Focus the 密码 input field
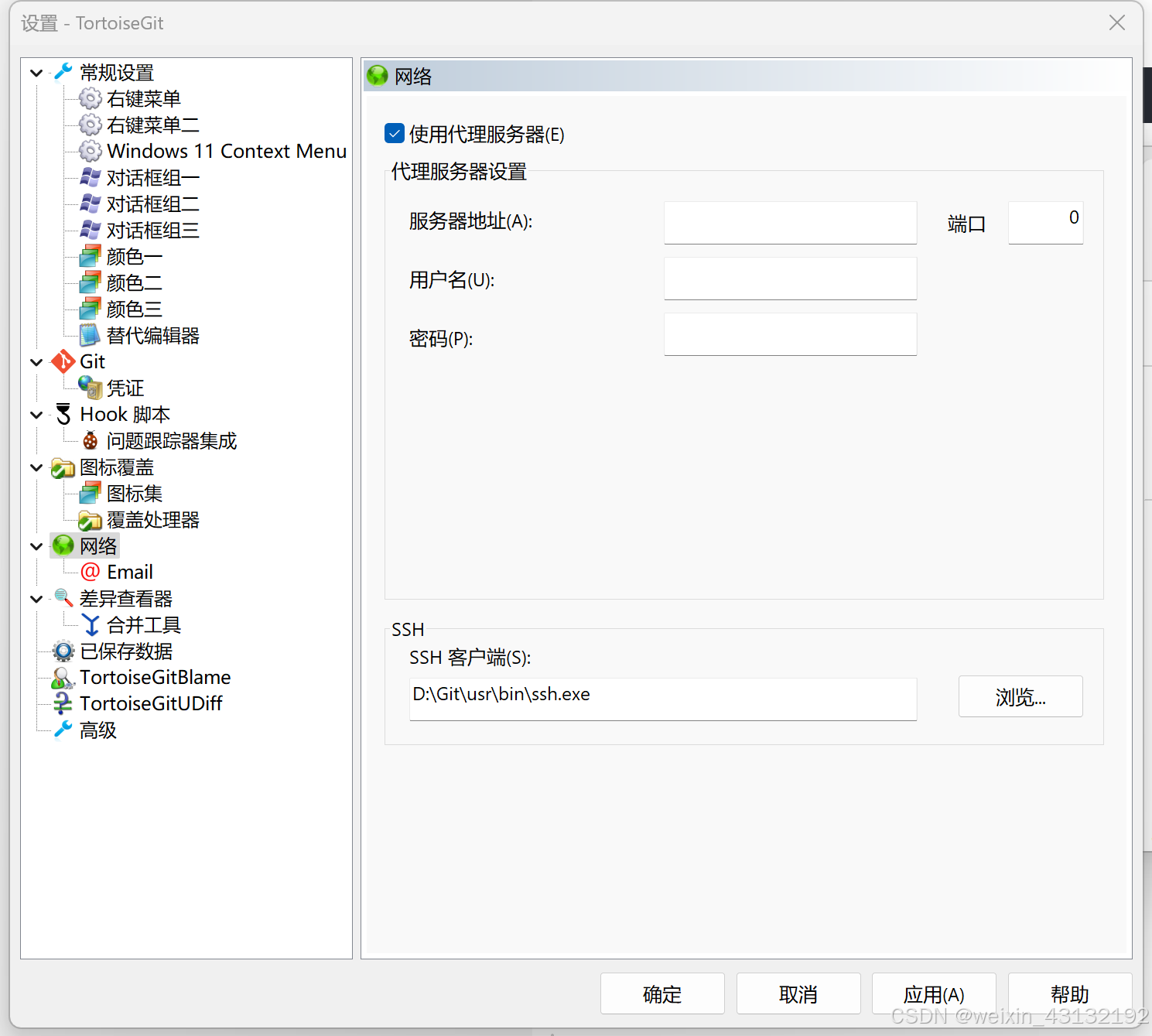This screenshot has height=1036, width=1152. pyautogui.click(x=790, y=334)
